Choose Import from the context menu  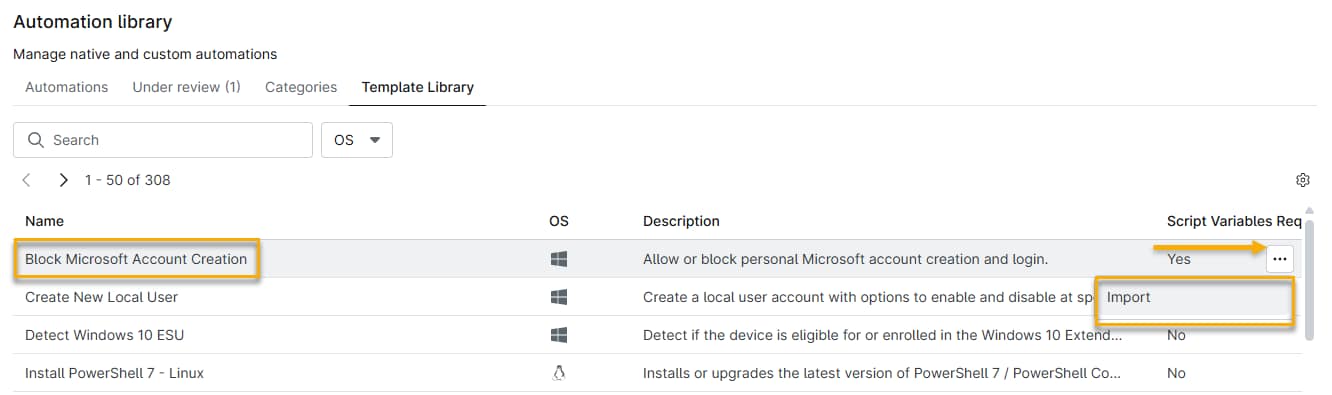1195,297
